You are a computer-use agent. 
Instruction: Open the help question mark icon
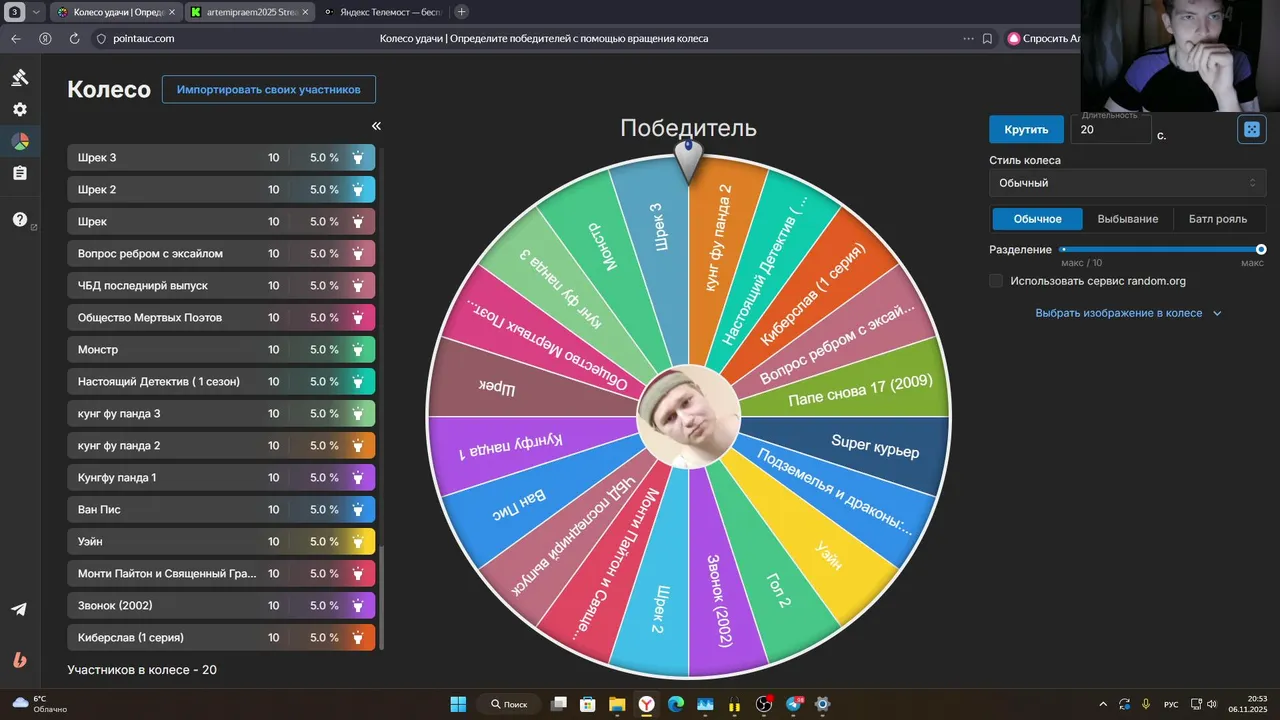pos(20,220)
